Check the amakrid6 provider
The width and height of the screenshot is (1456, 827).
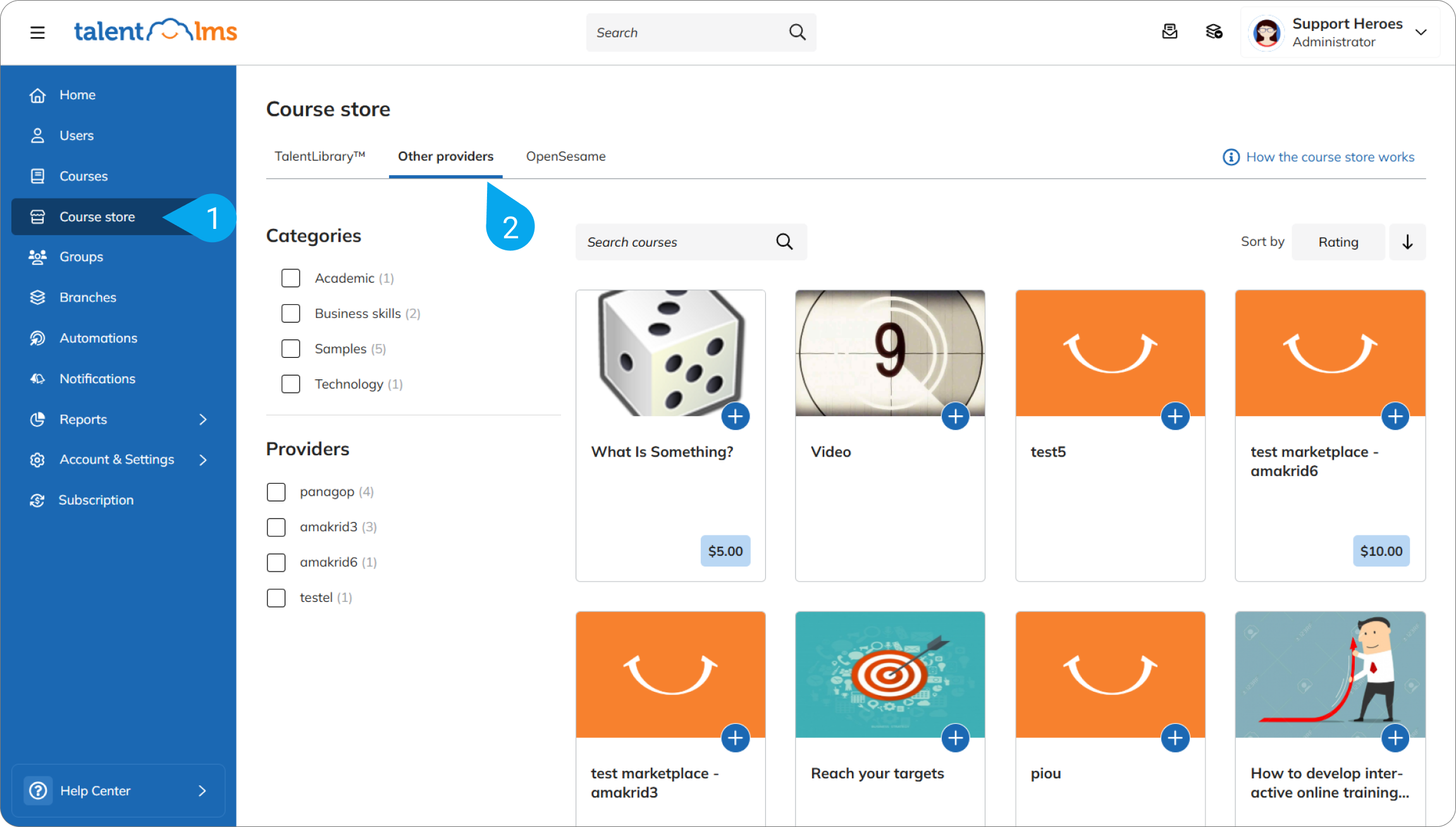pos(276,563)
